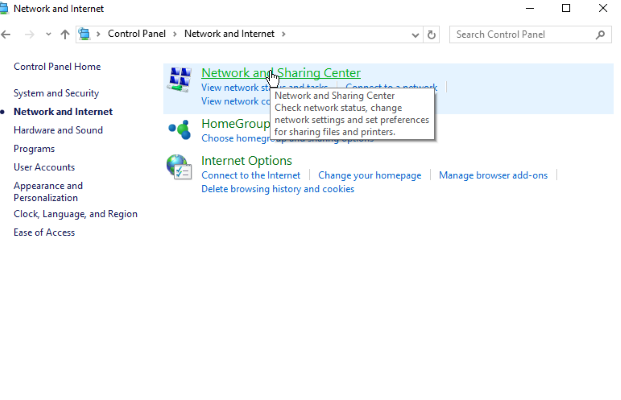Open Ease of Access category

[44, 232]
